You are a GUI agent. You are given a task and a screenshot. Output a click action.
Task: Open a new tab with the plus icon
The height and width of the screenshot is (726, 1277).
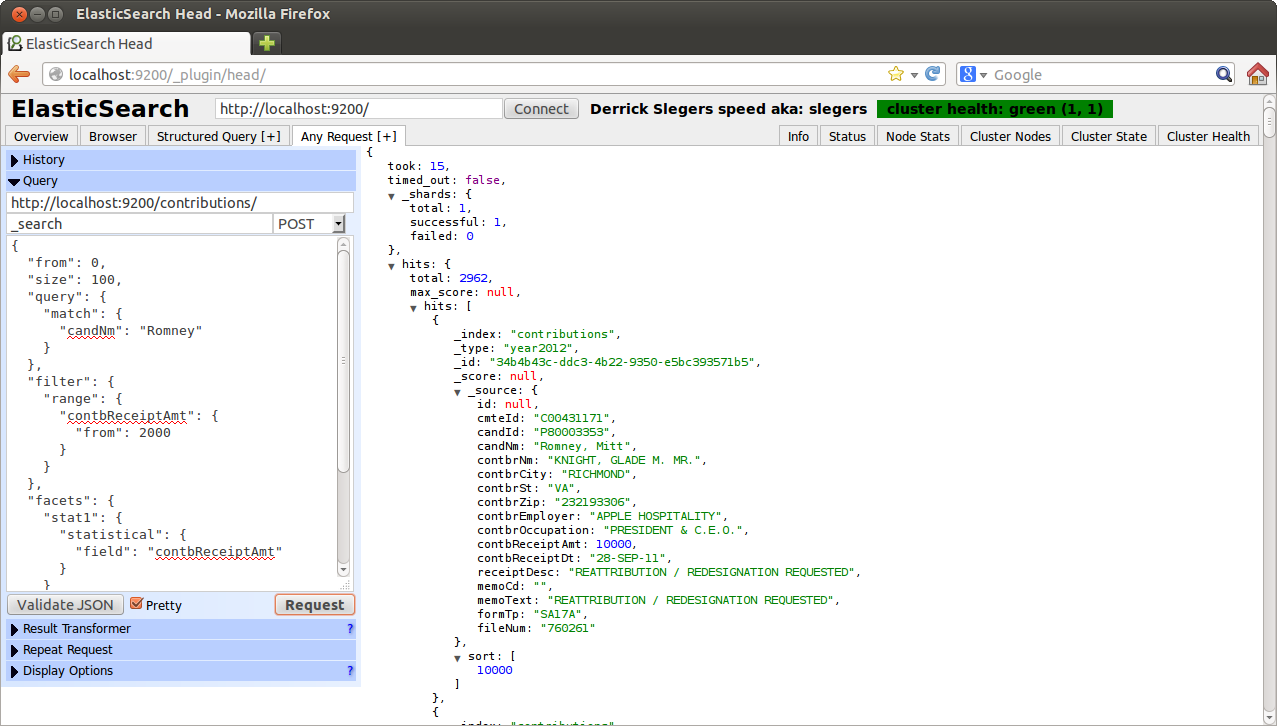point(266,44)
